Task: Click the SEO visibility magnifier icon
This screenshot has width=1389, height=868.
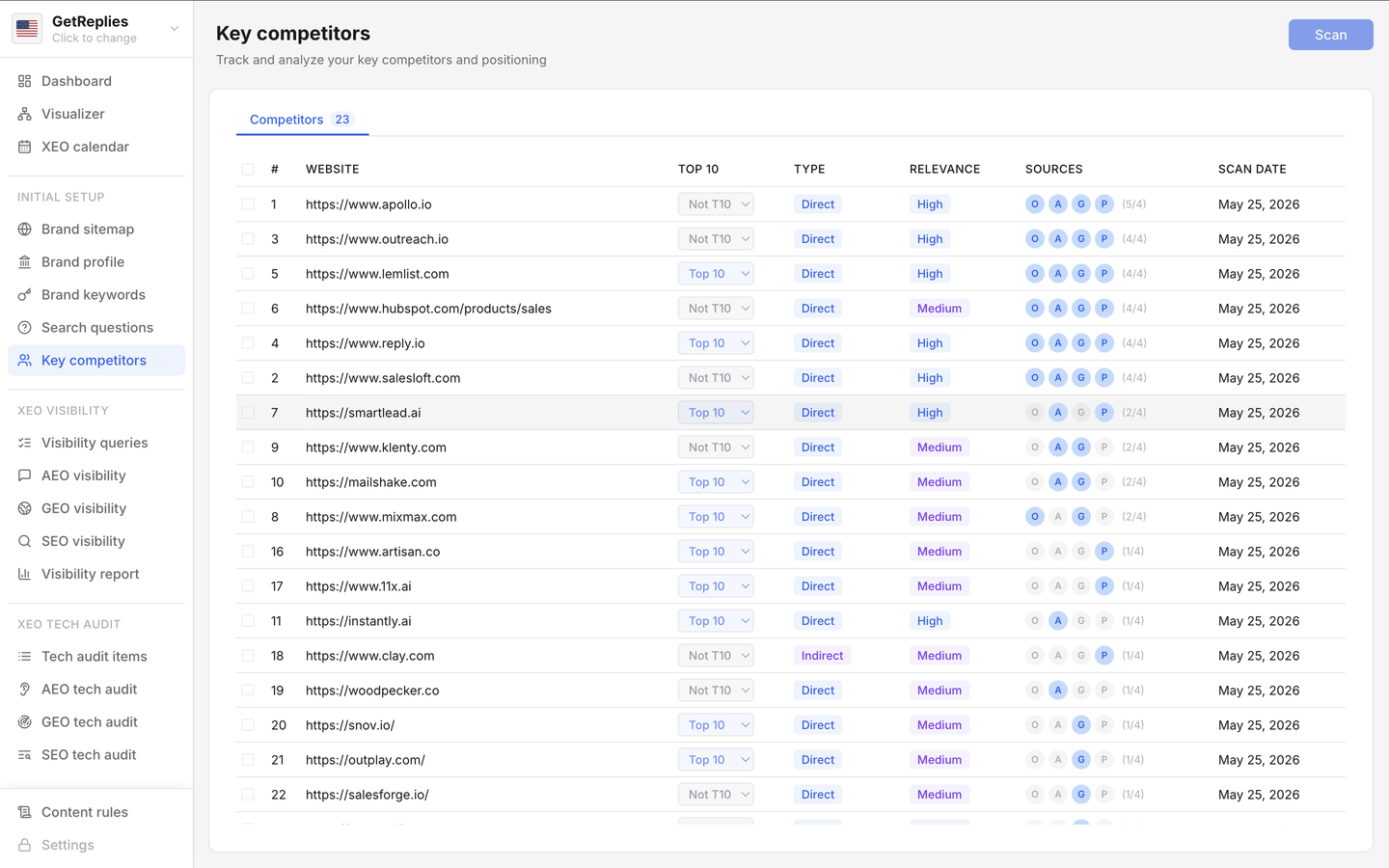Action: coord(25,541)
